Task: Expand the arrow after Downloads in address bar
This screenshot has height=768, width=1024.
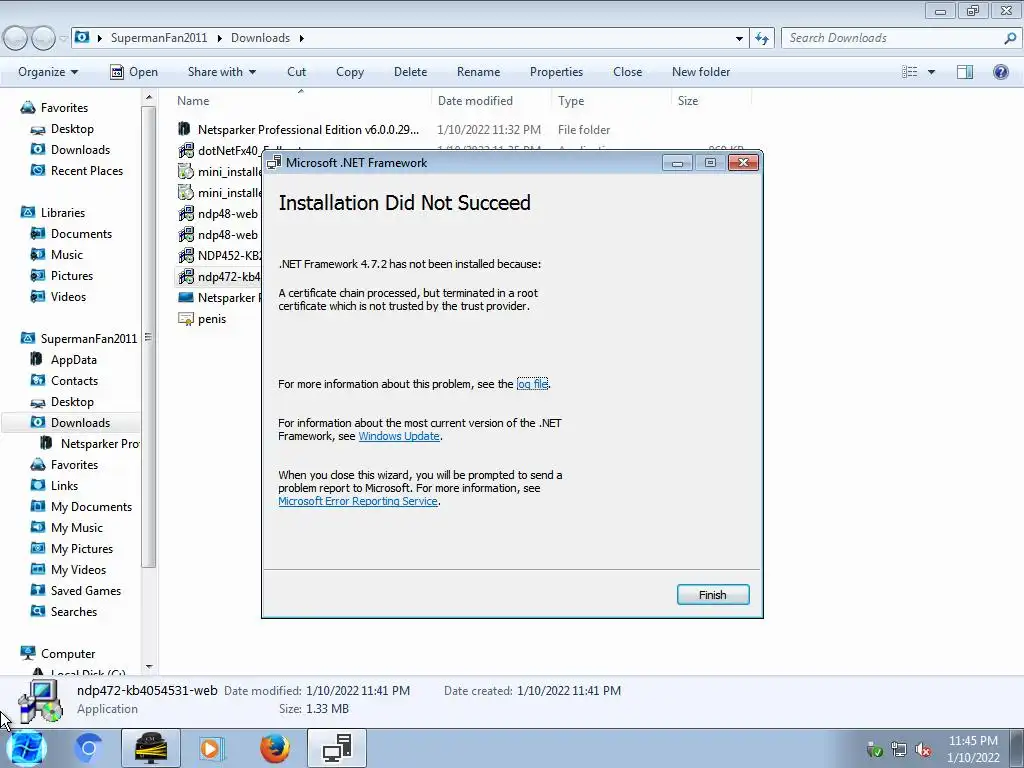Action: [302, 38]
